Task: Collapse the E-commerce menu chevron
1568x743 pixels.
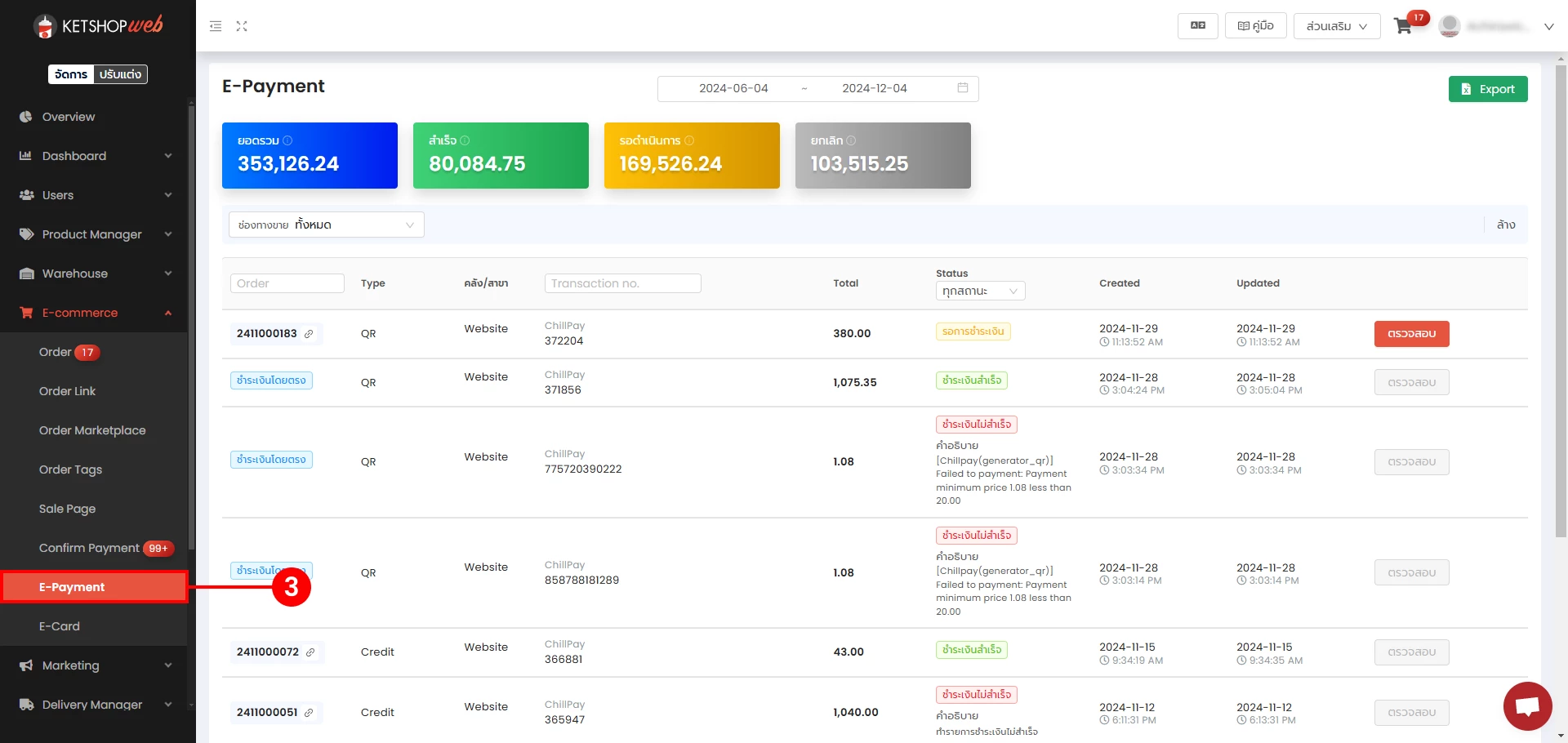Action: [x=168, y=313]
